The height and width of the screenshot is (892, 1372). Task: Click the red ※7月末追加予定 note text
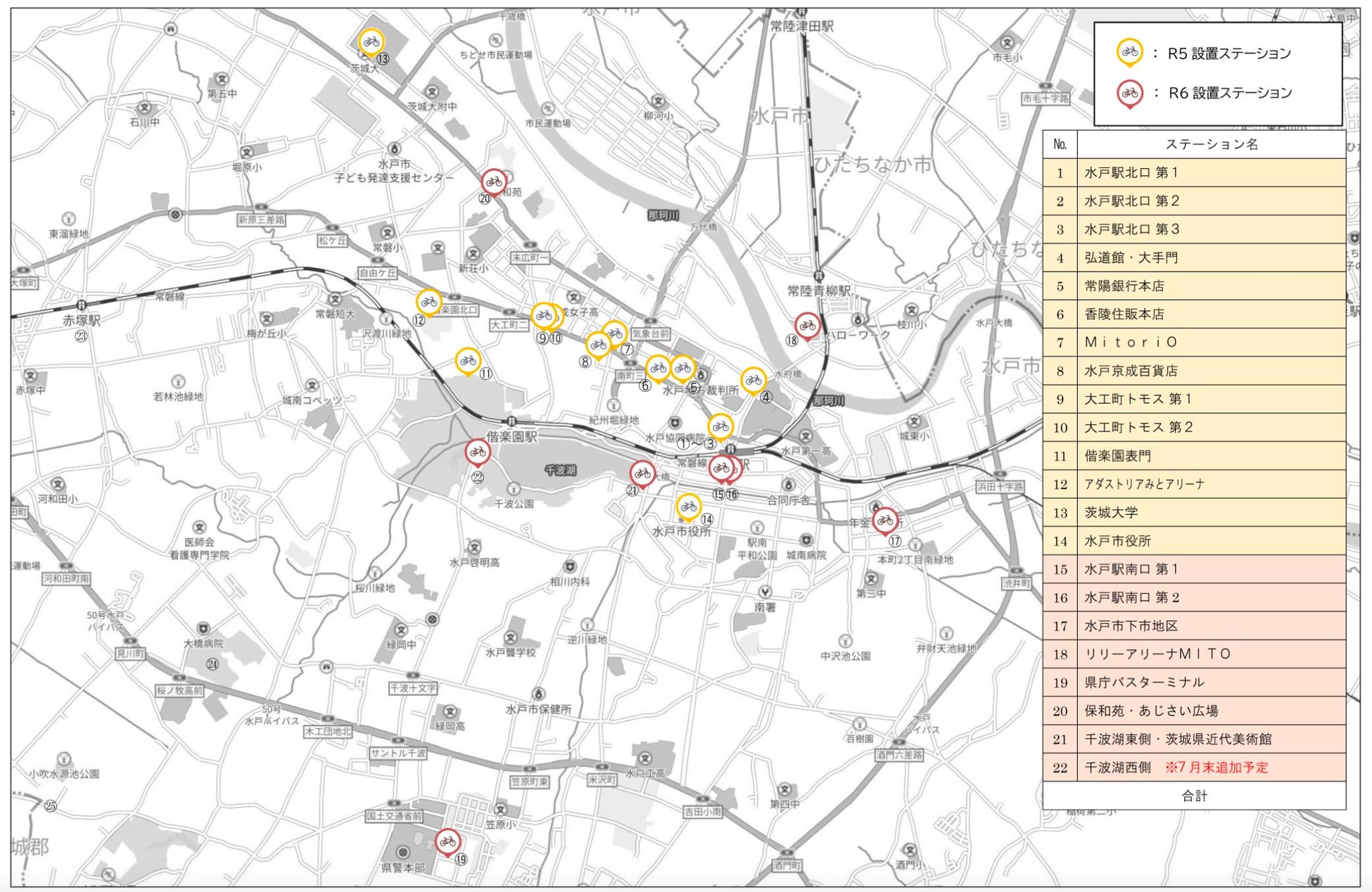(1217, 767)
